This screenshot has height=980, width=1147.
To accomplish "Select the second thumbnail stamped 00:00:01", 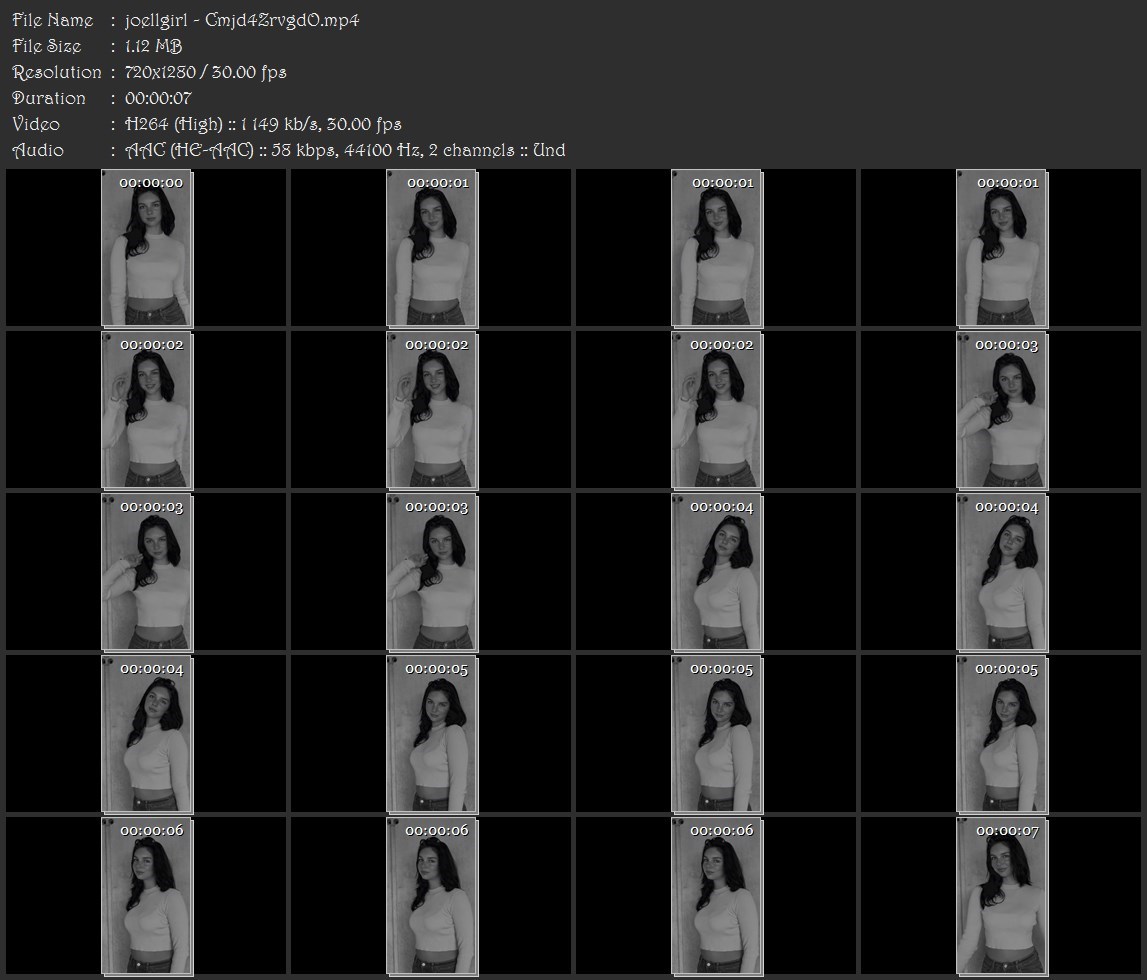I will click(716, 248).
